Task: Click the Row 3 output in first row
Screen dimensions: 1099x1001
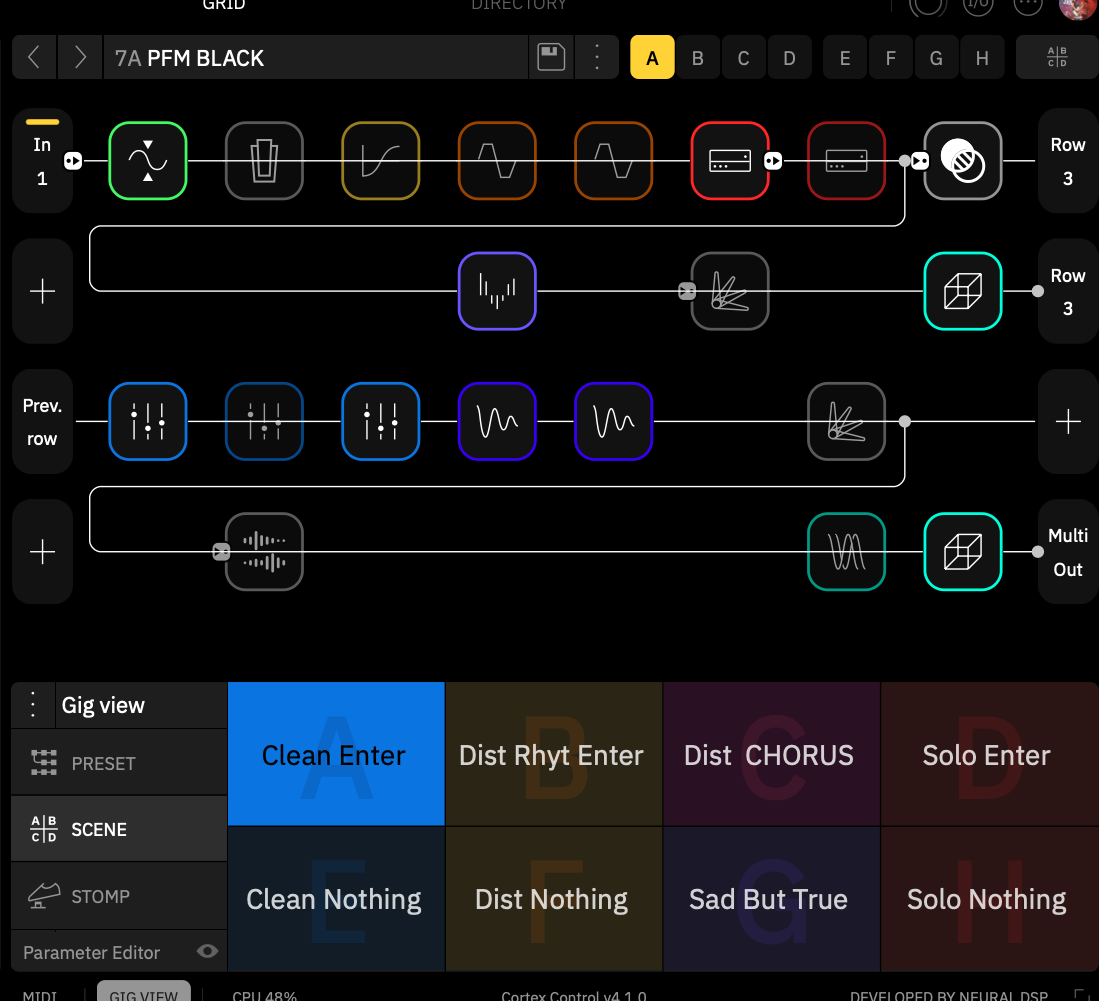Action: click(x=1067, y=161)
